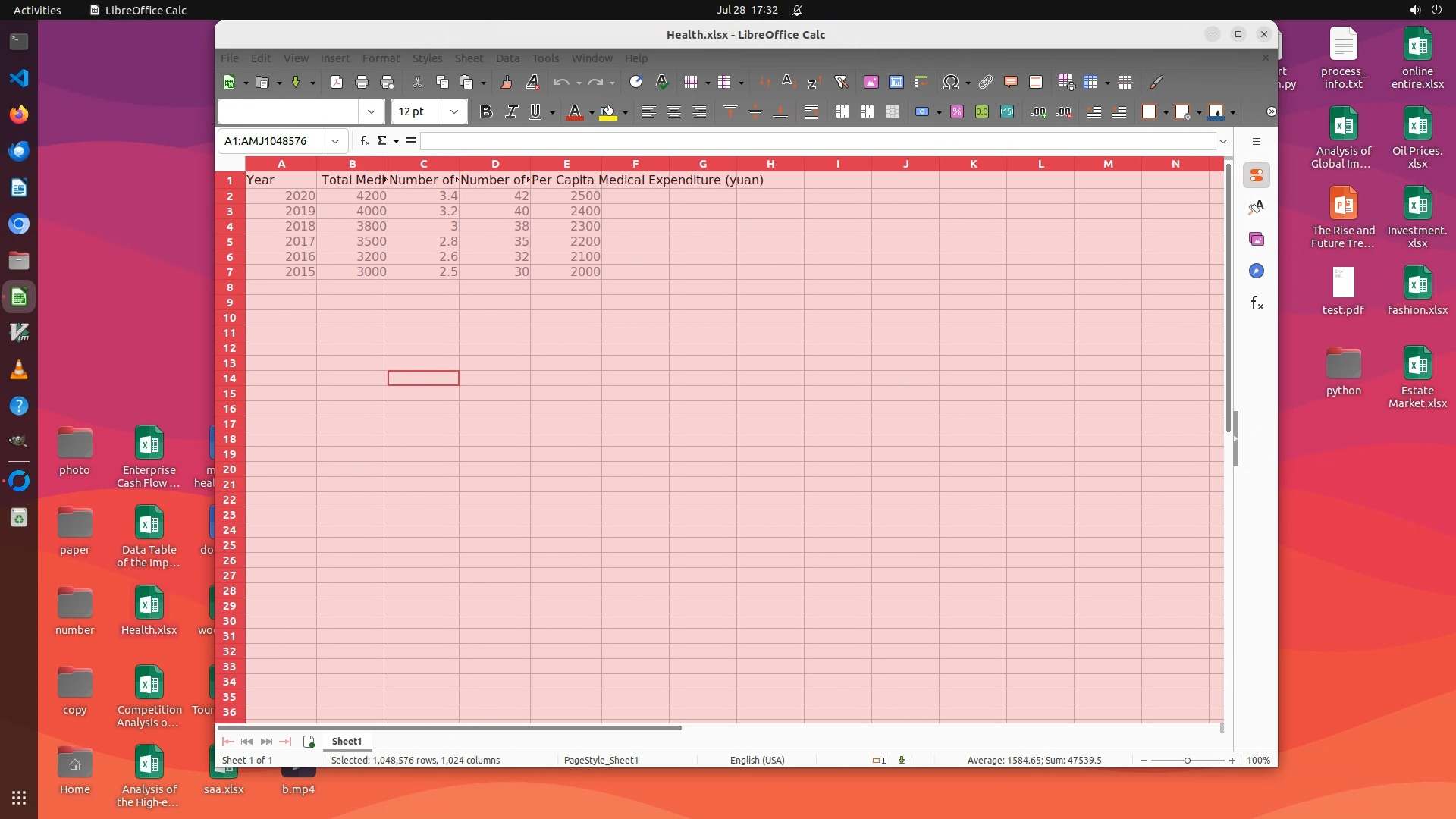Expand the font size dropdown
Viewport: 1456px width, 819px height.
pyautogui.click(x=453, y=112)
